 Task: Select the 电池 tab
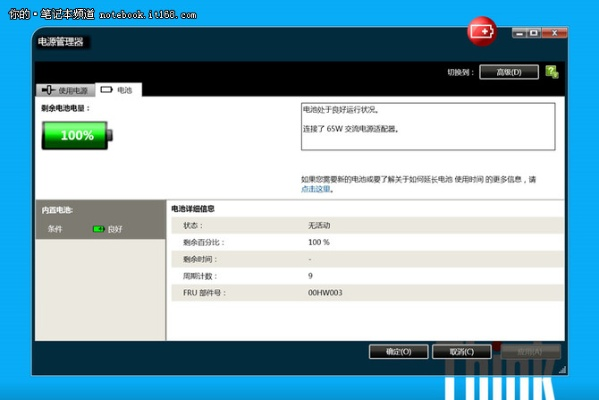118,90
